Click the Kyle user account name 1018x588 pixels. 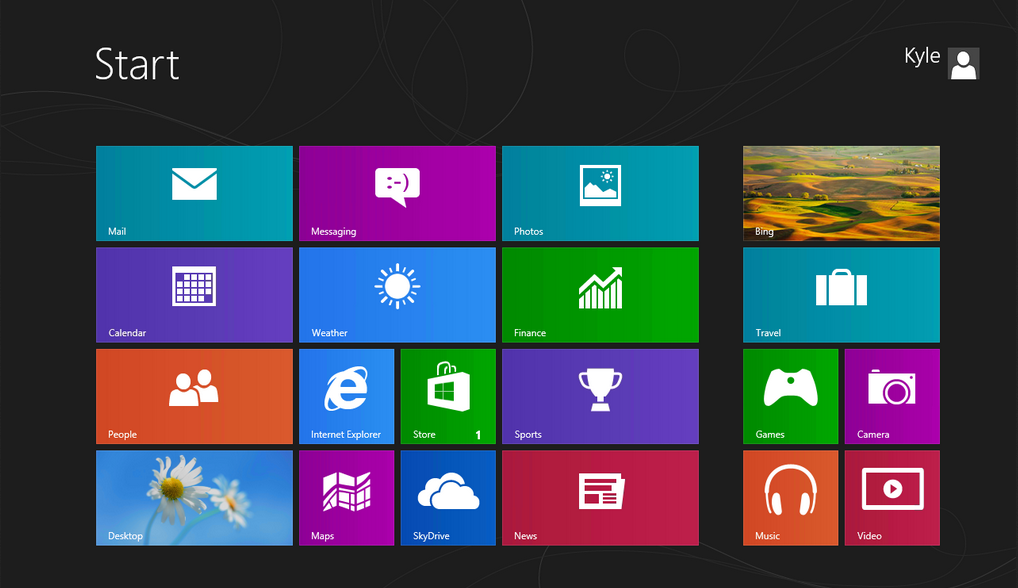[x=922, y=57]
